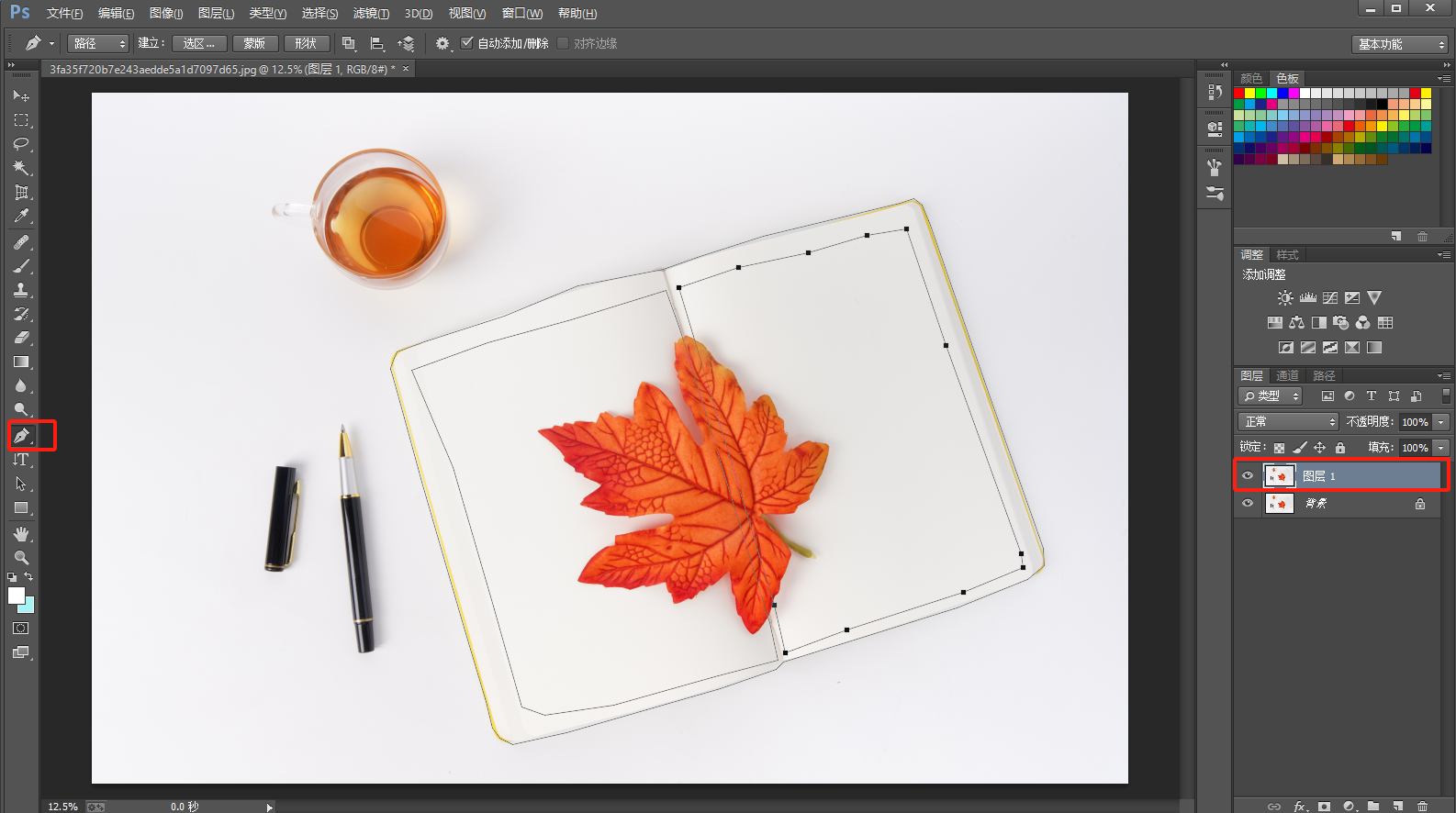This screenshot has height=813, width=1456.
Task: Toggle lock position icon
Action: tap(1319, 448)
